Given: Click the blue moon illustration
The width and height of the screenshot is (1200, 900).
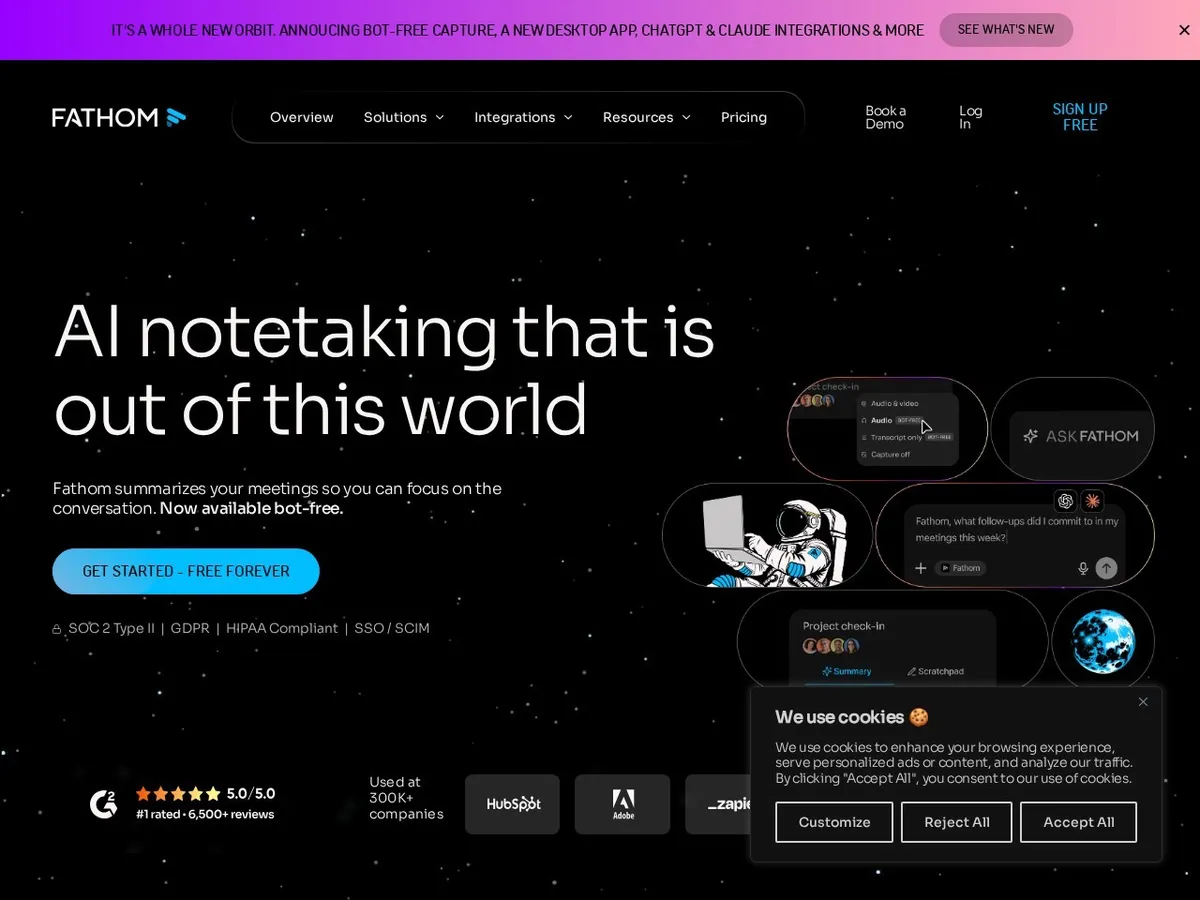Looking at the screenshot, I should [x=1102, y=642].
